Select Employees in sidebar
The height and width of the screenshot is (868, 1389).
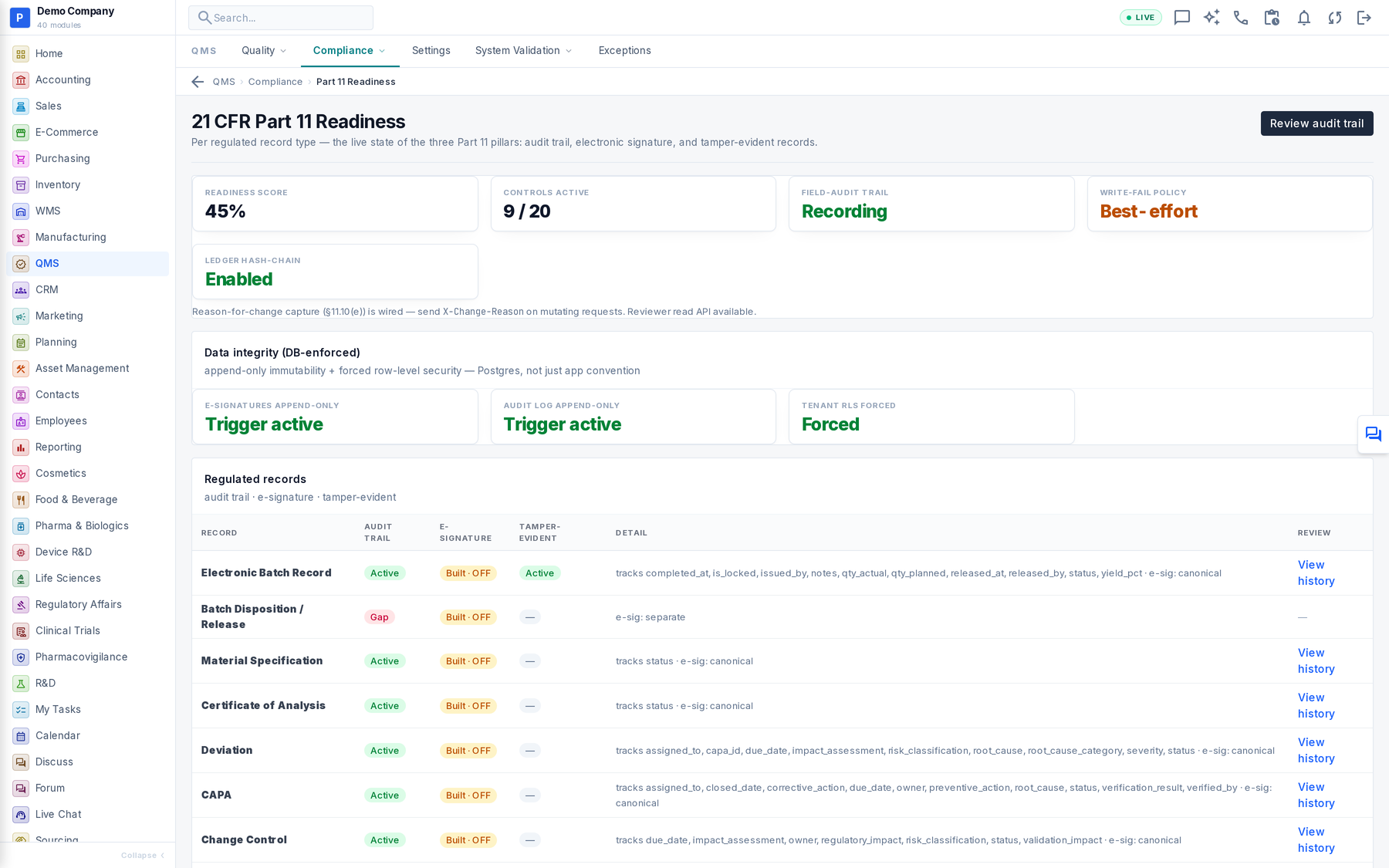coord(88,421)
